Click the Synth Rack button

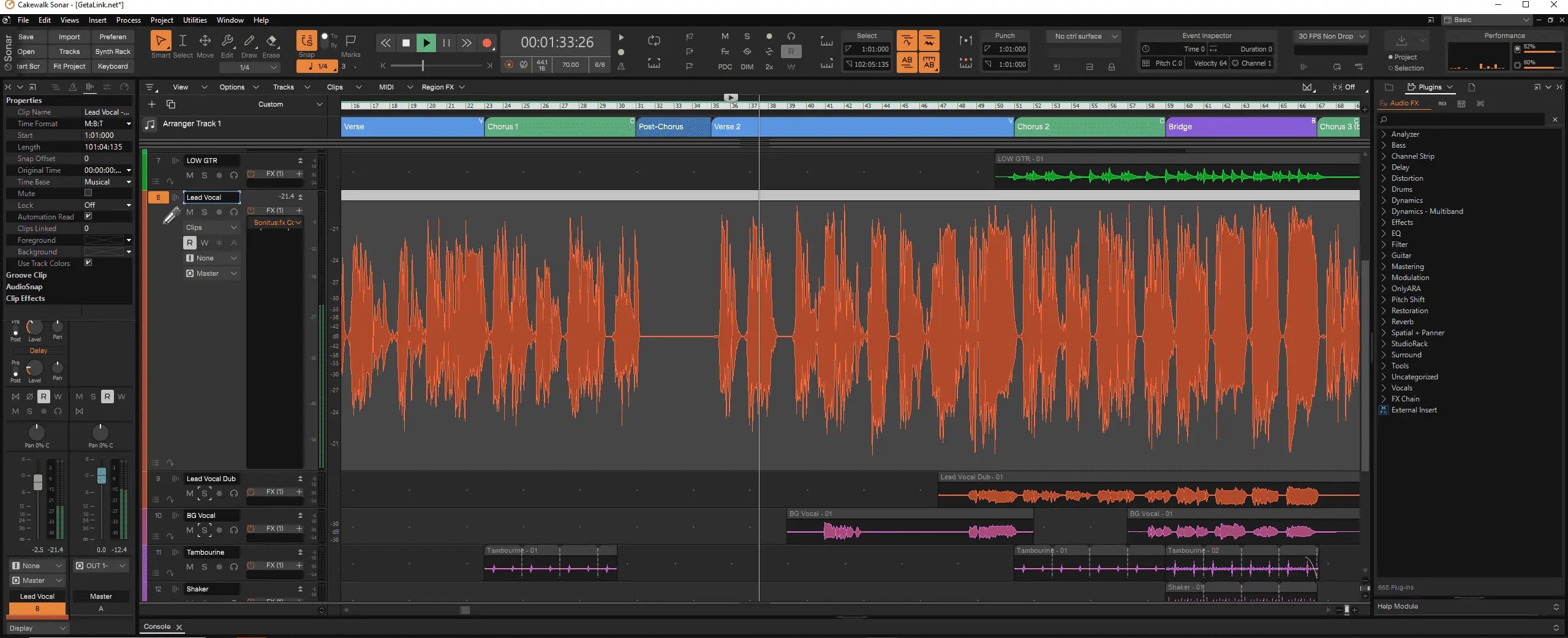pyautogui.click(x=113, y=51)
